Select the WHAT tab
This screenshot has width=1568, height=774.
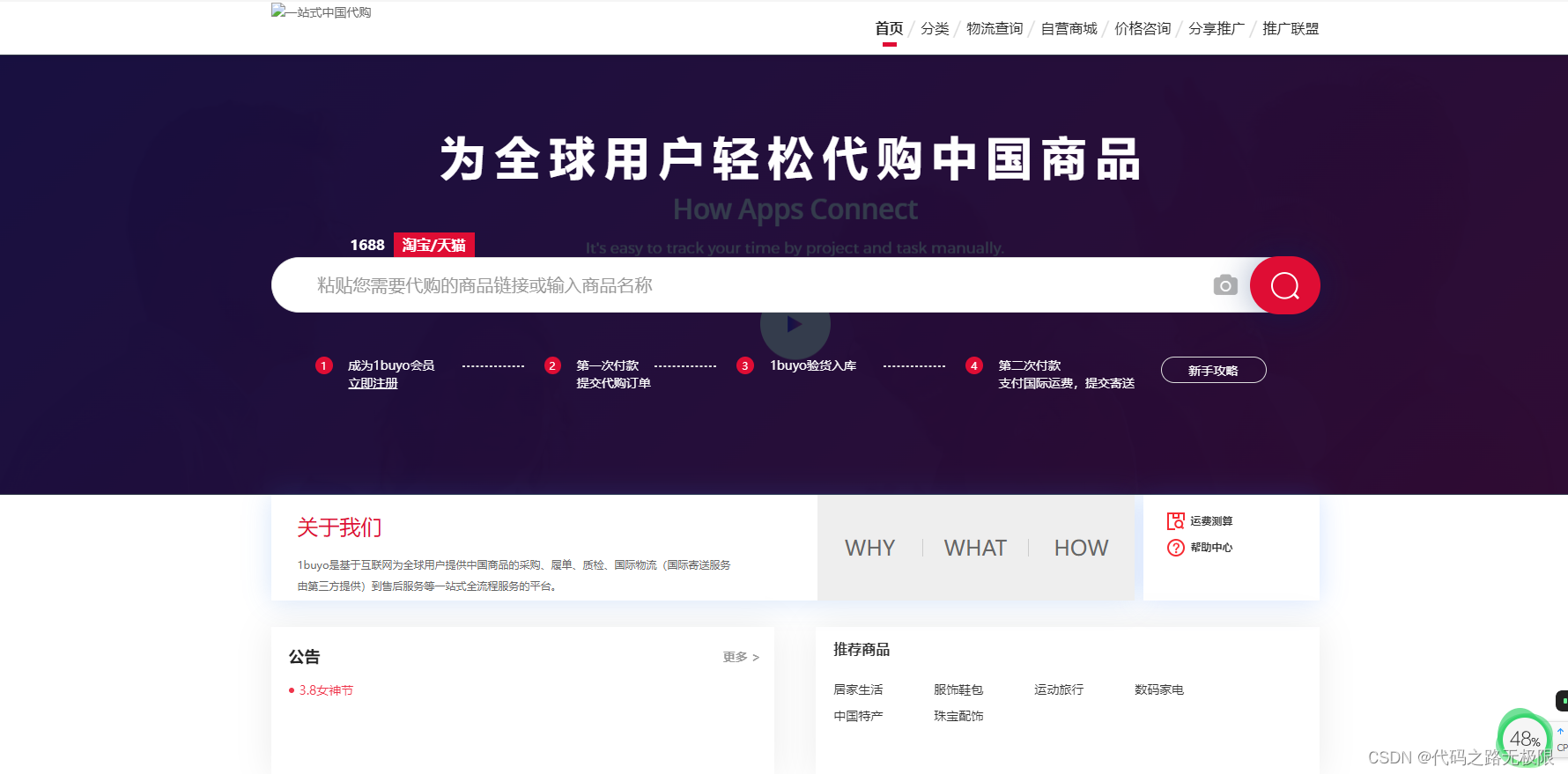975,548
